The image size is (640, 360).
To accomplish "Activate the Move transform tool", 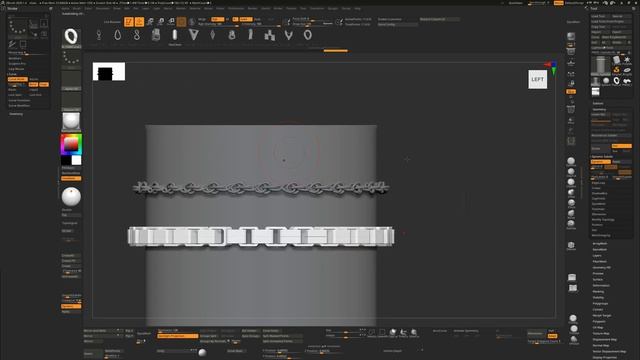I will 150,22.
